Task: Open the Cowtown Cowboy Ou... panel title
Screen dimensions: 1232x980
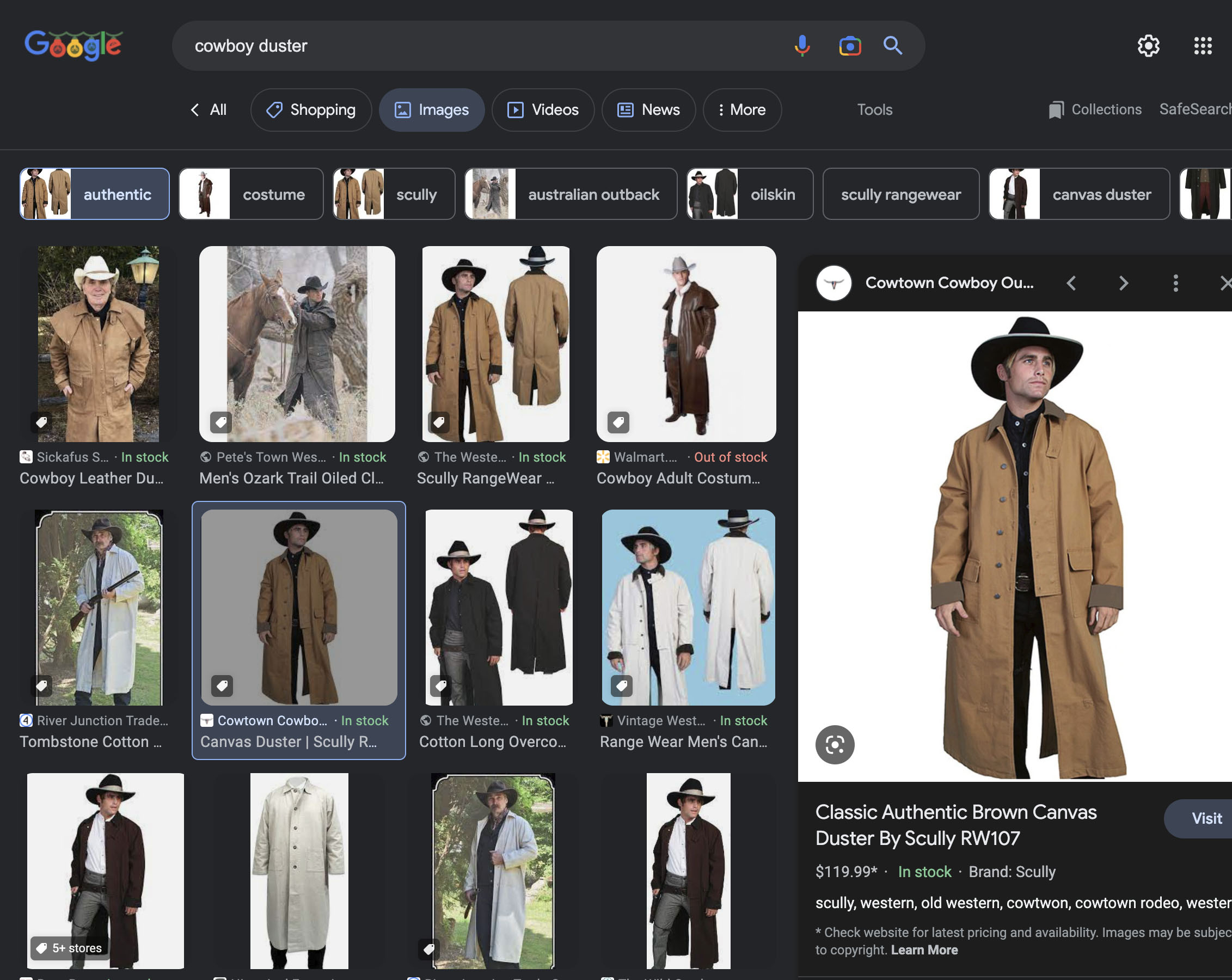Action: (949, 282)
